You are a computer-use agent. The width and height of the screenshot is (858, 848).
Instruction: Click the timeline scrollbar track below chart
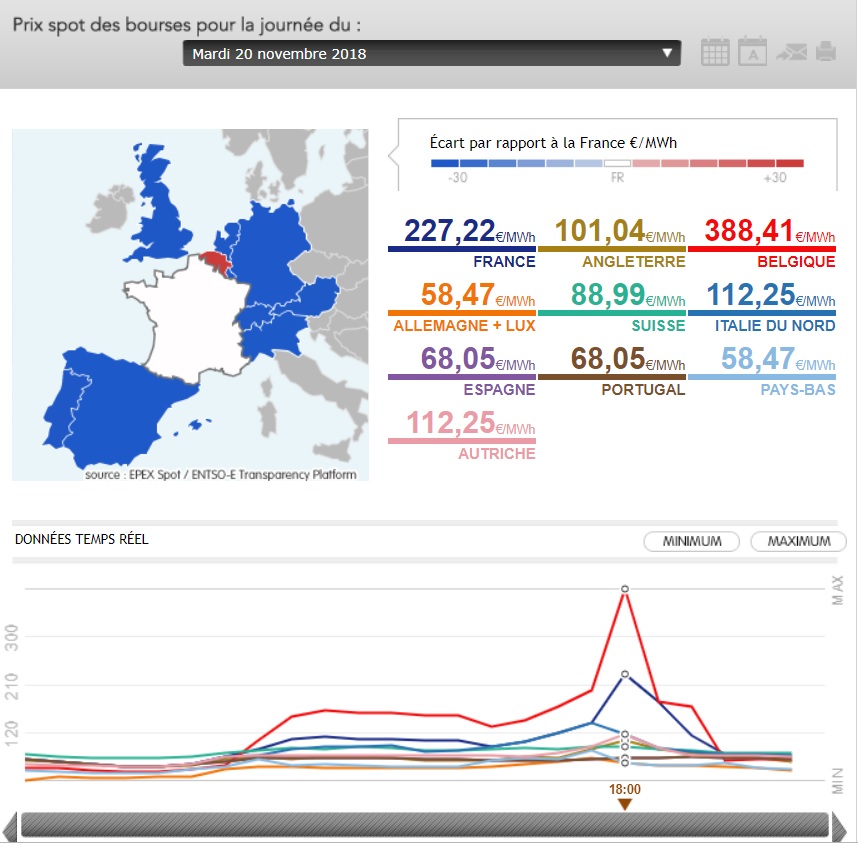(425, 825)
